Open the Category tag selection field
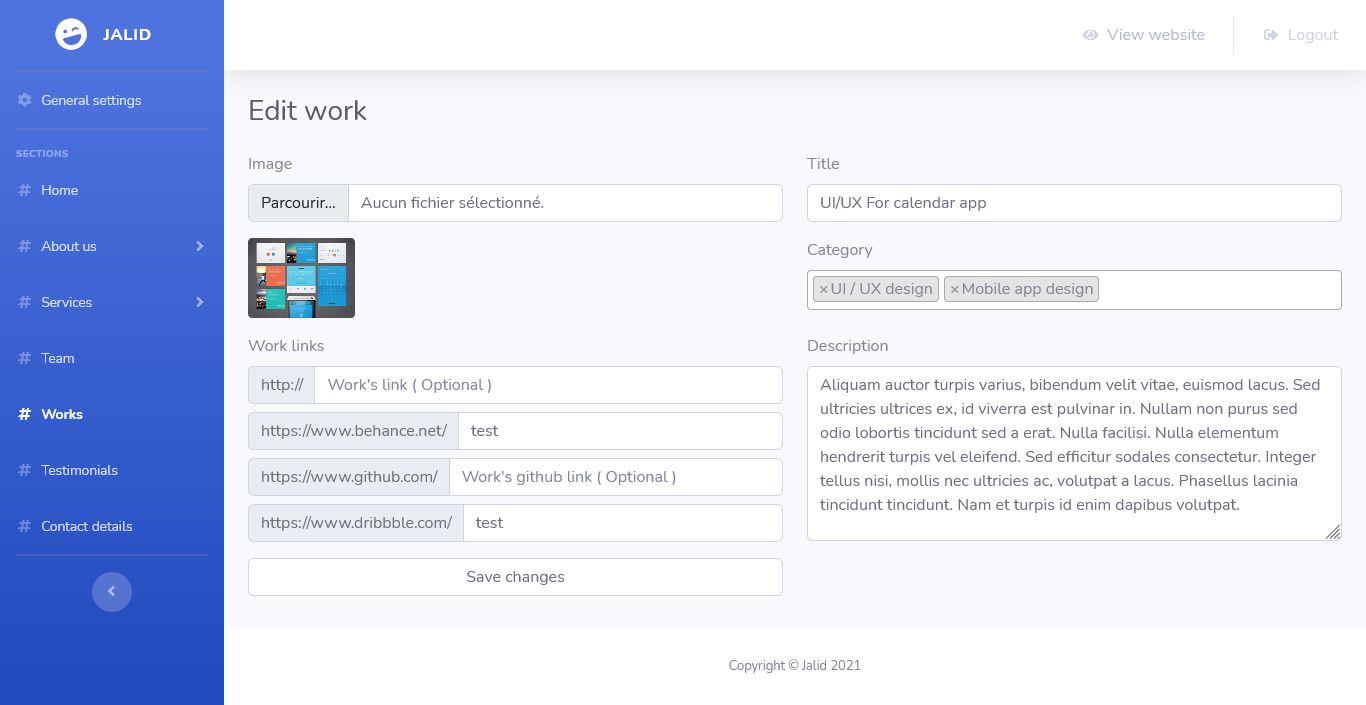Screen dimensions: 1366x705 coord(1218,290)
